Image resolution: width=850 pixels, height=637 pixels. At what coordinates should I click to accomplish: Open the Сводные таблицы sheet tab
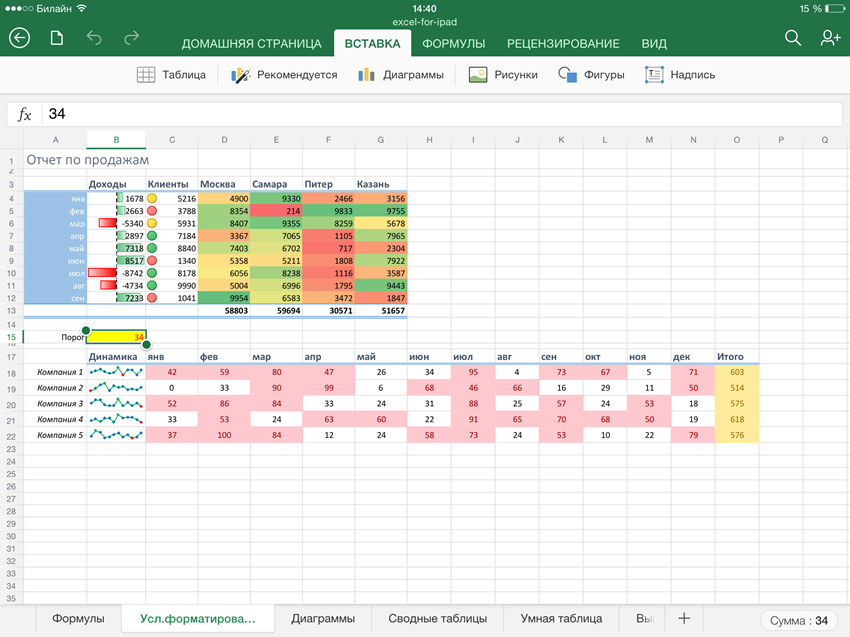pos(437,619)
